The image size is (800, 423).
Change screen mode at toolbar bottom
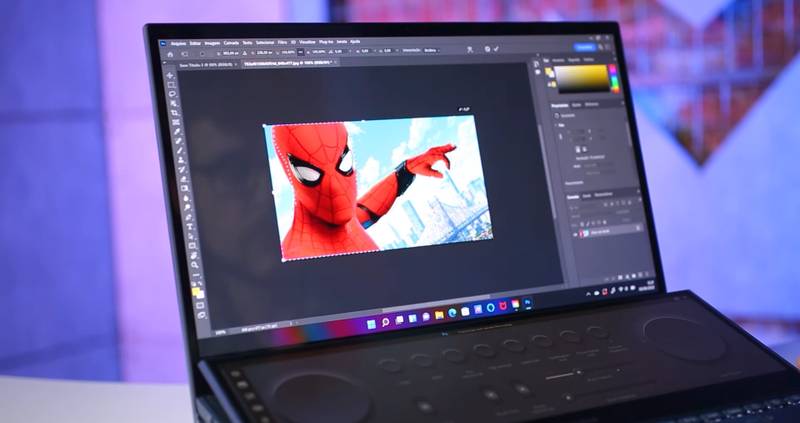pyautogui.click(x=202, y=315)
